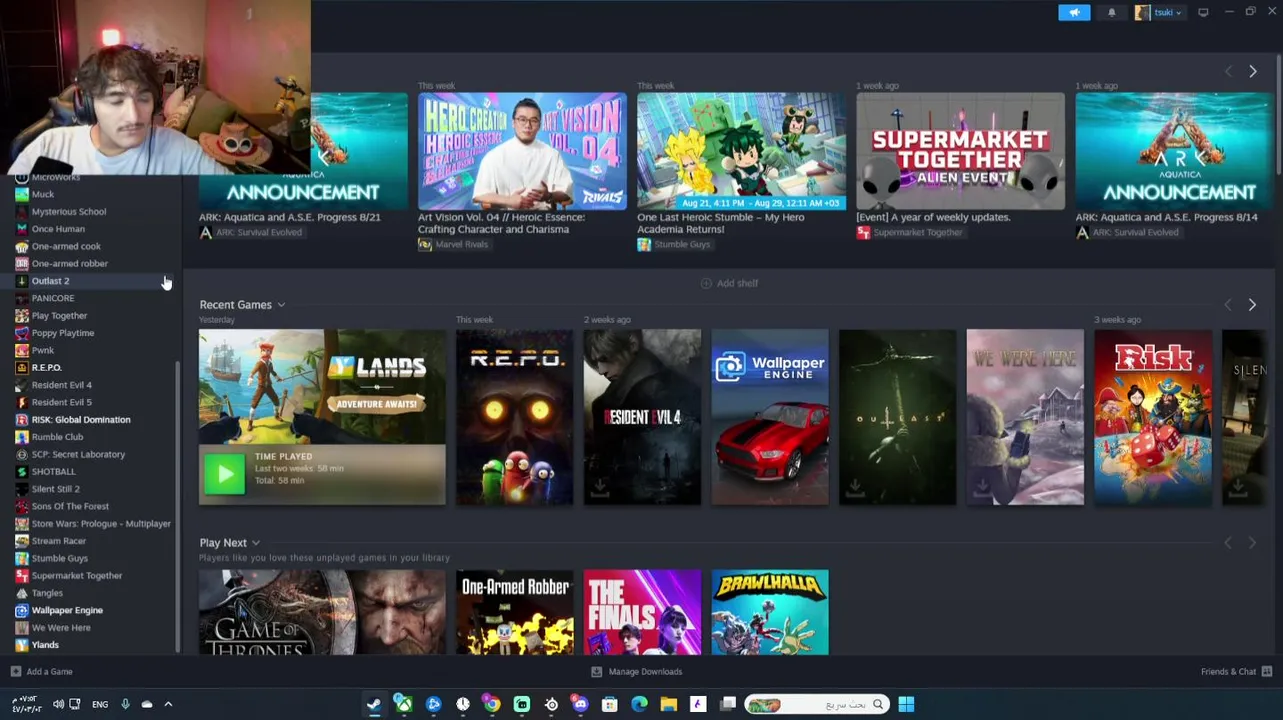Open Manage Downloads in the bottom bar
1283x720 pixels.
click(x=636, y=671)
